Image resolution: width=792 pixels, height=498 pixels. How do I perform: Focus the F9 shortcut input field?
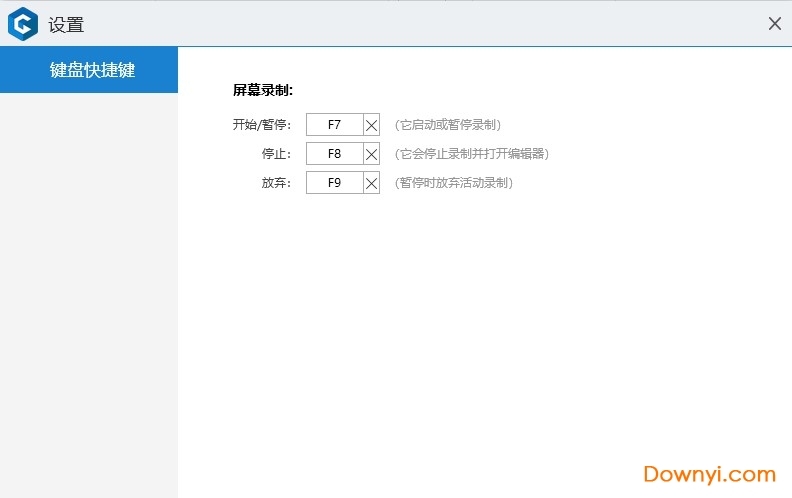click(x=334, y=183)
